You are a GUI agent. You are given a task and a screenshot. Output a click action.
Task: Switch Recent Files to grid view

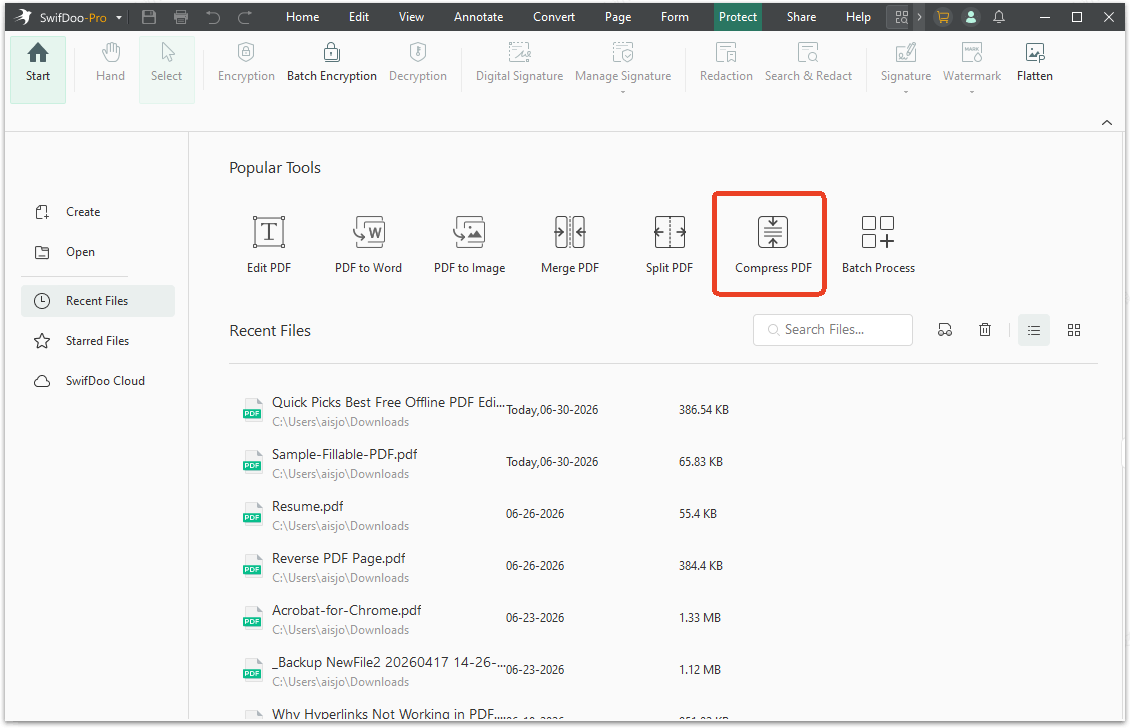coord(1074,330)
